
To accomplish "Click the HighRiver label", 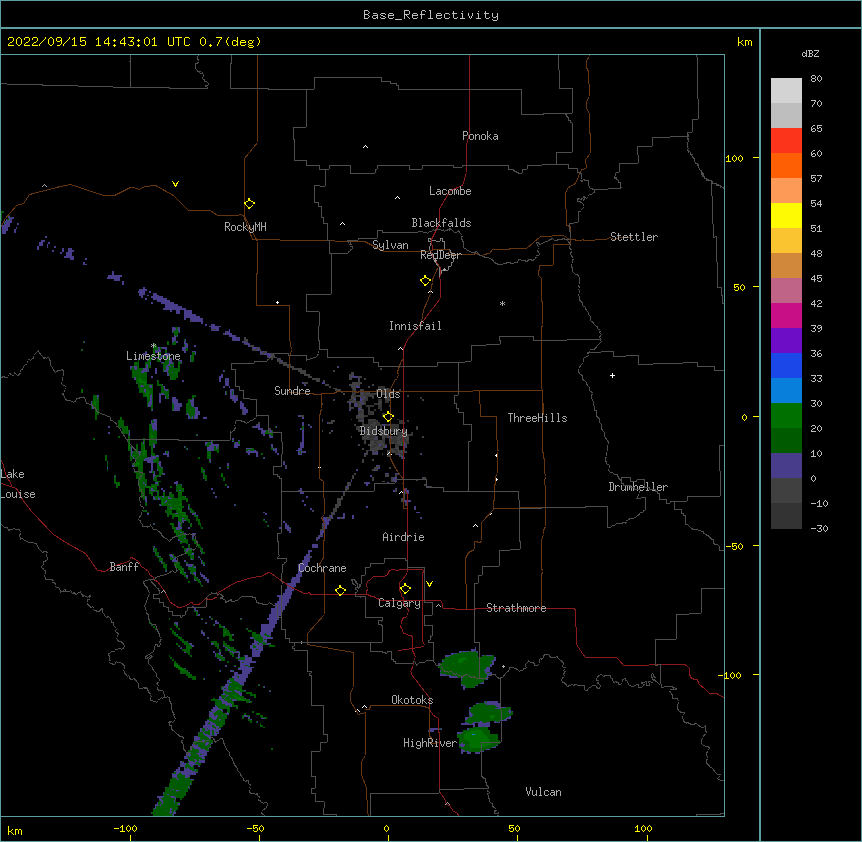I will click(x=430, y=743).
